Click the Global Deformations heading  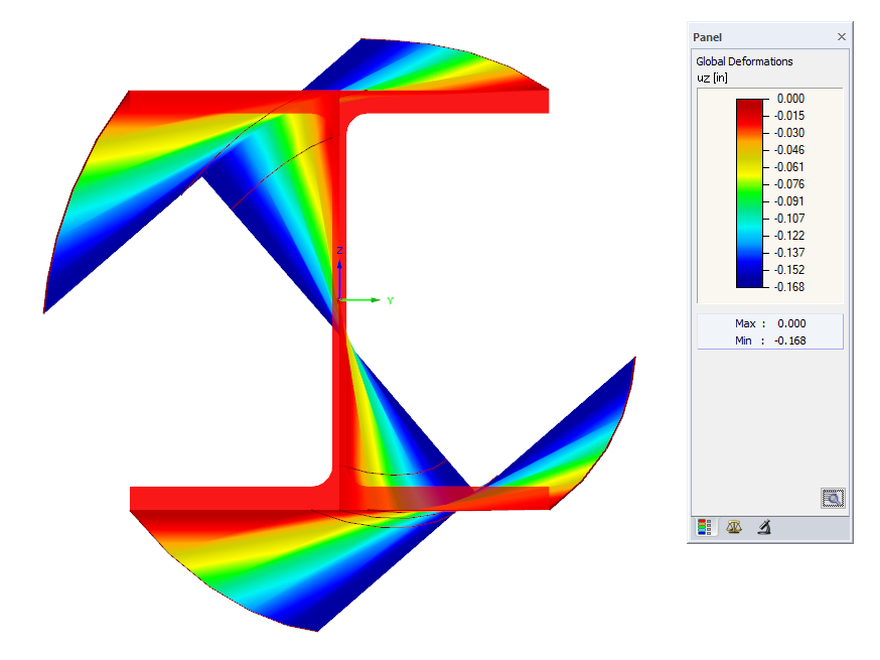click(745, 61)
